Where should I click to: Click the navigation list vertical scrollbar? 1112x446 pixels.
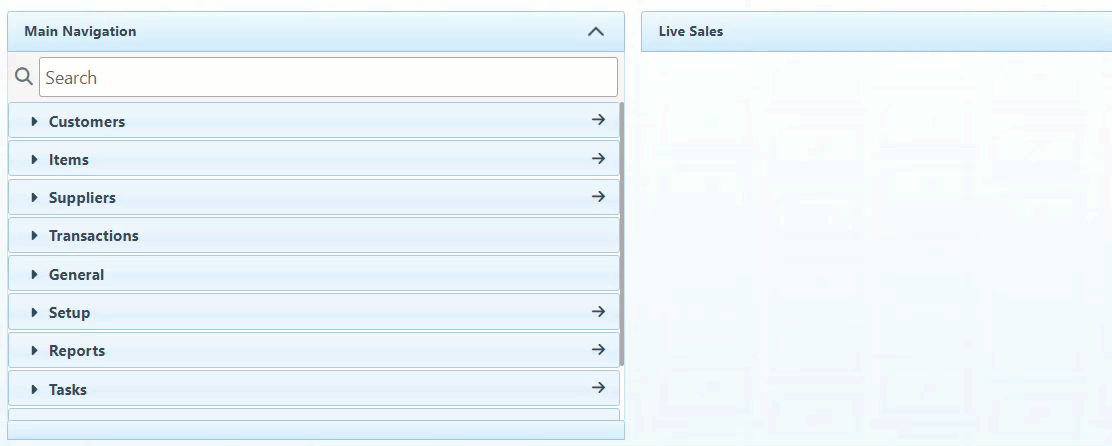pyautogui.click(x=622, y=230)
